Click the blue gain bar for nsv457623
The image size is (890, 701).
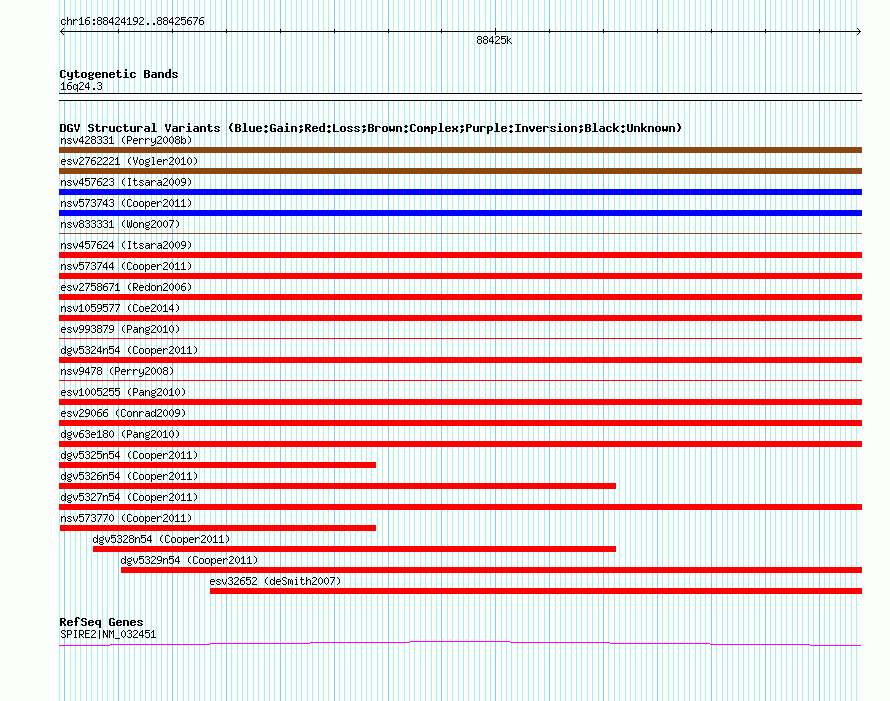[460, 192]
